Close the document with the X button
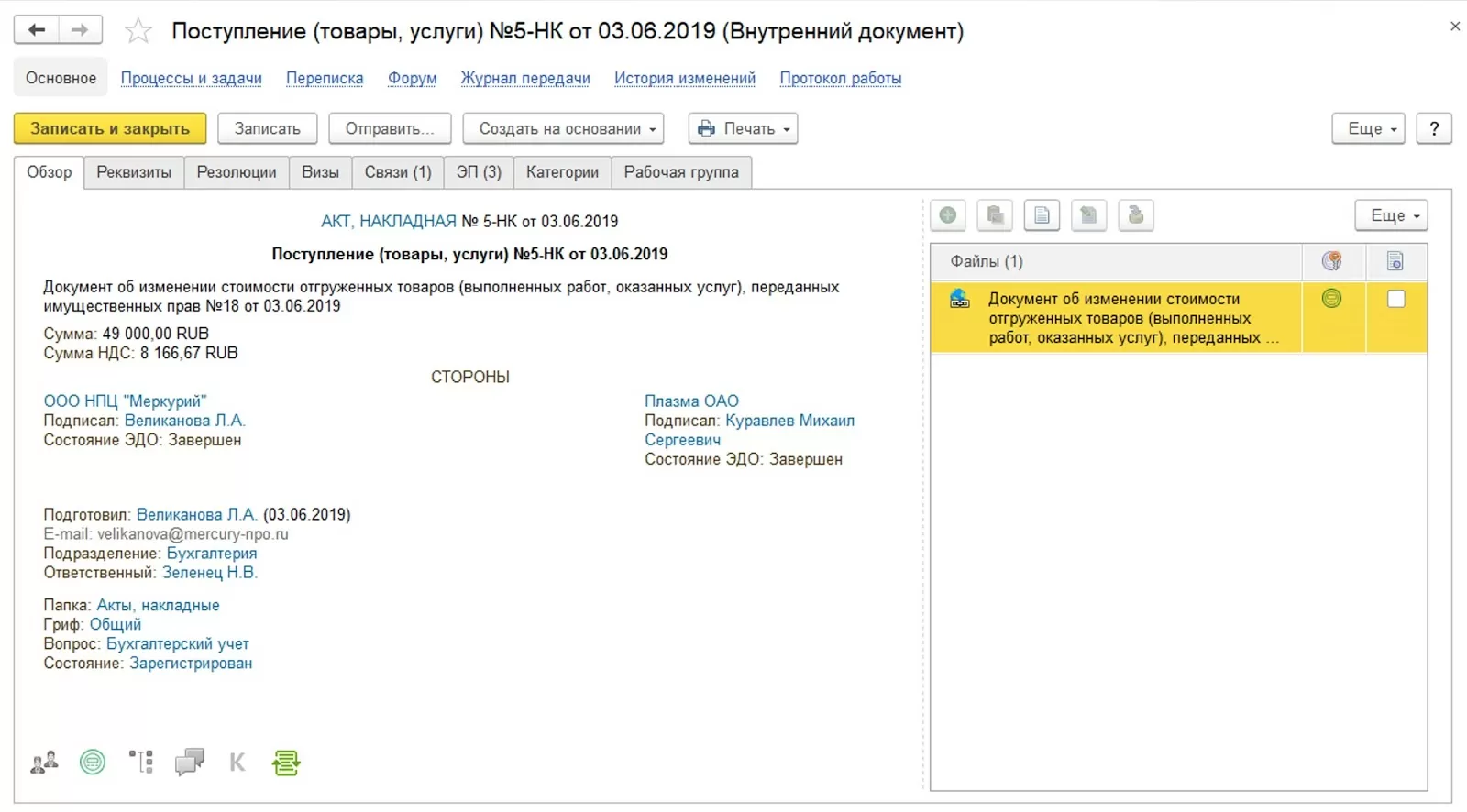1467x812 pixels. coord(1455,27)
